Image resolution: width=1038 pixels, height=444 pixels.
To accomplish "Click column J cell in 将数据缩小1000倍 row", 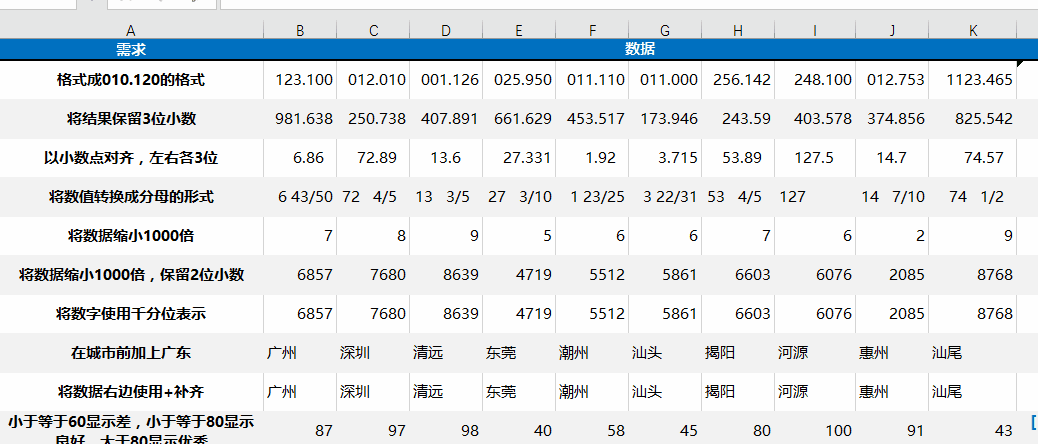I will (x=892, y=236).
